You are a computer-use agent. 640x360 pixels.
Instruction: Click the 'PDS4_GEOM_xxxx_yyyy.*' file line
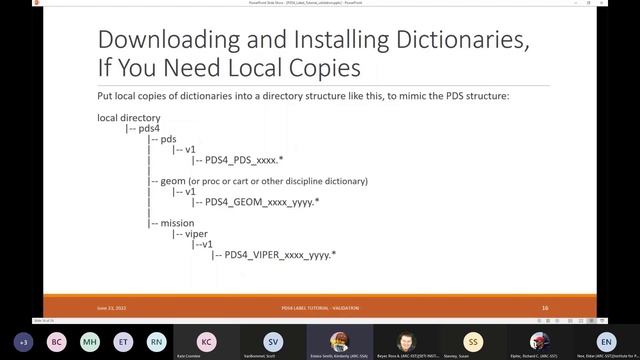pos(255,202)
